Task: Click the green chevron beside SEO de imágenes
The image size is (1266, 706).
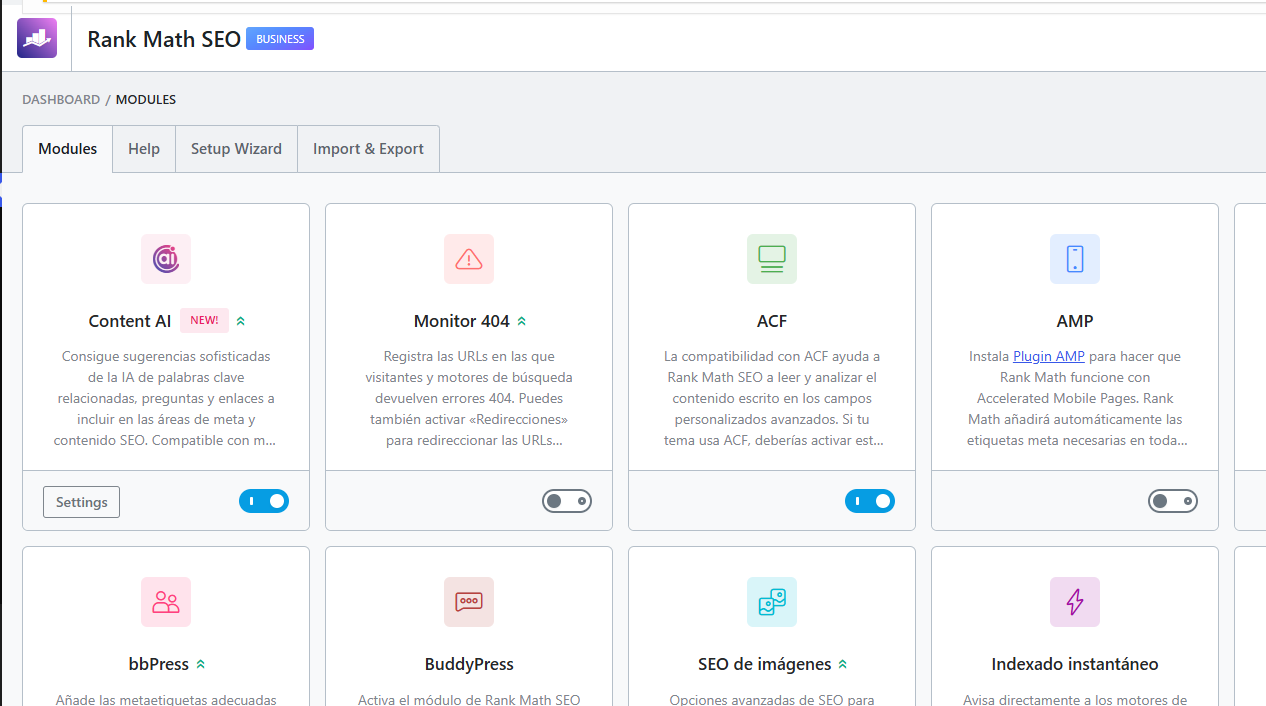Action: pos(843,665)
